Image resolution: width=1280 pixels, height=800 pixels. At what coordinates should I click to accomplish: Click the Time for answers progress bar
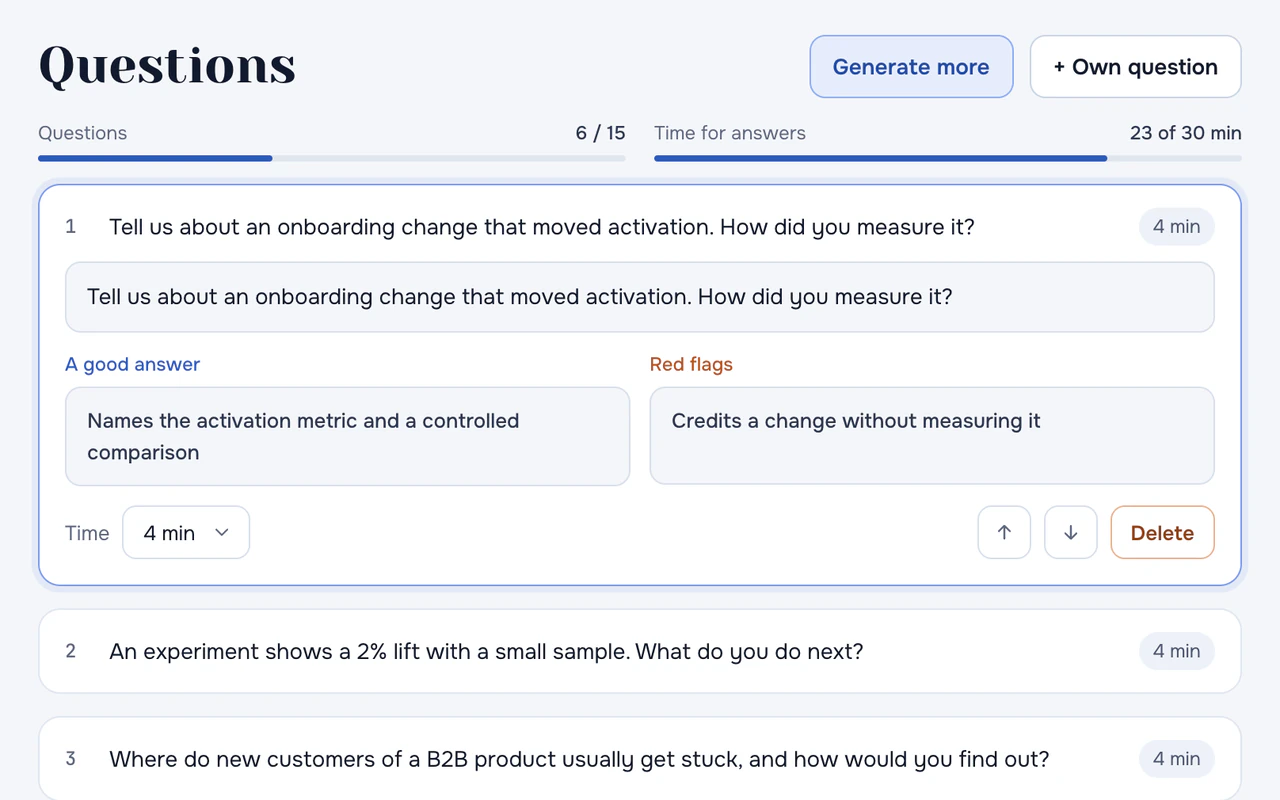tap(948, 158)
